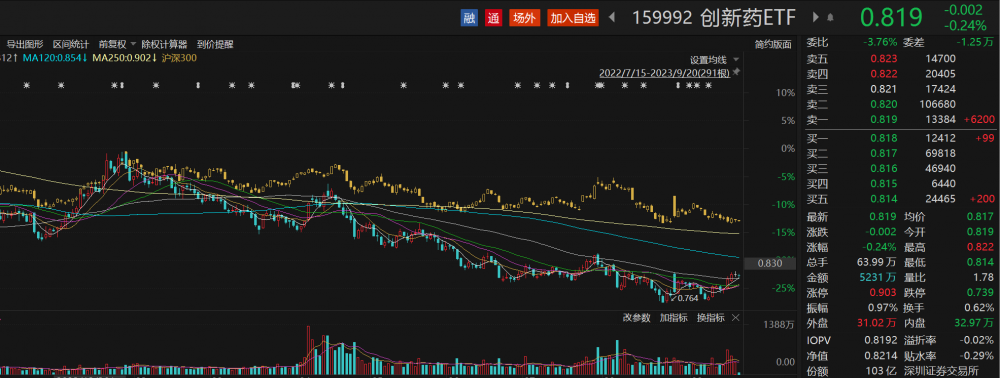This screenshot has height=378, width=1000.
Task: Open 换指标 to switch indicator
Action: tap(710, 317)
